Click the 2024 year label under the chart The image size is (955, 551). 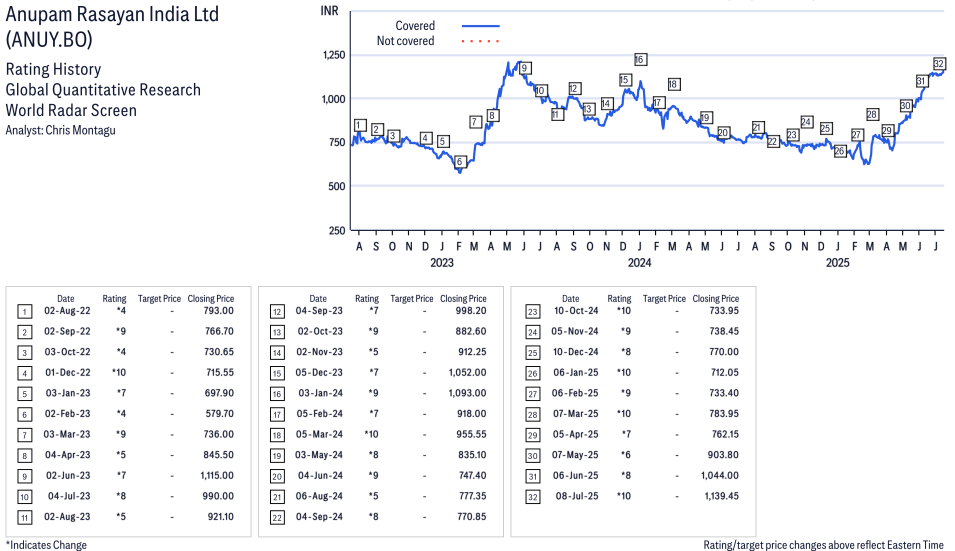point(640,262)
